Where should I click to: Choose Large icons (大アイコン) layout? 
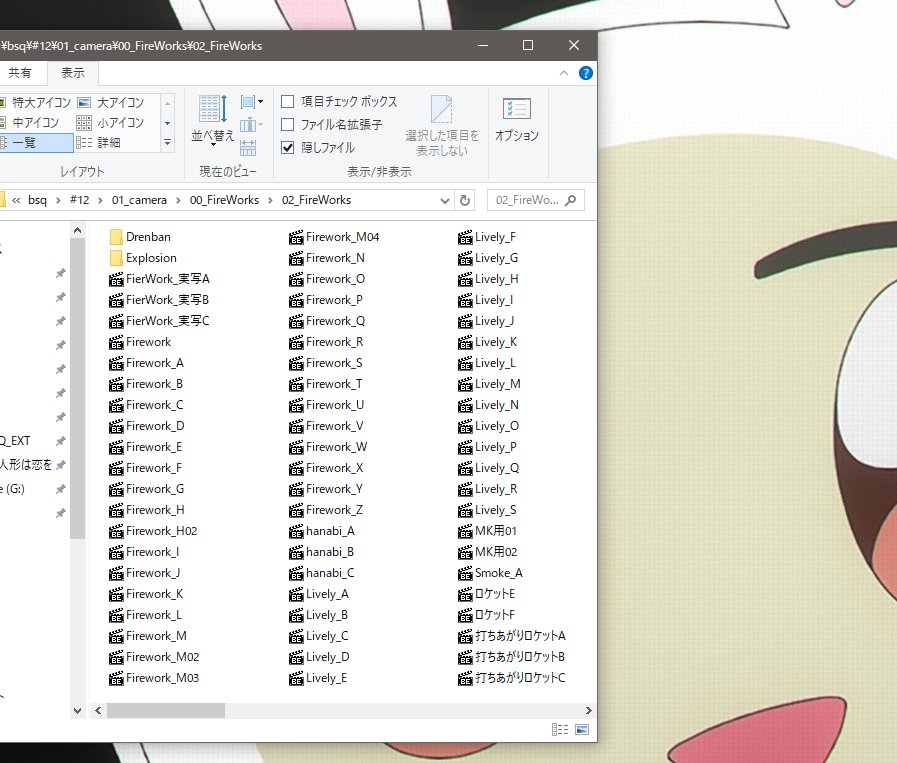[x=111, y=103]
